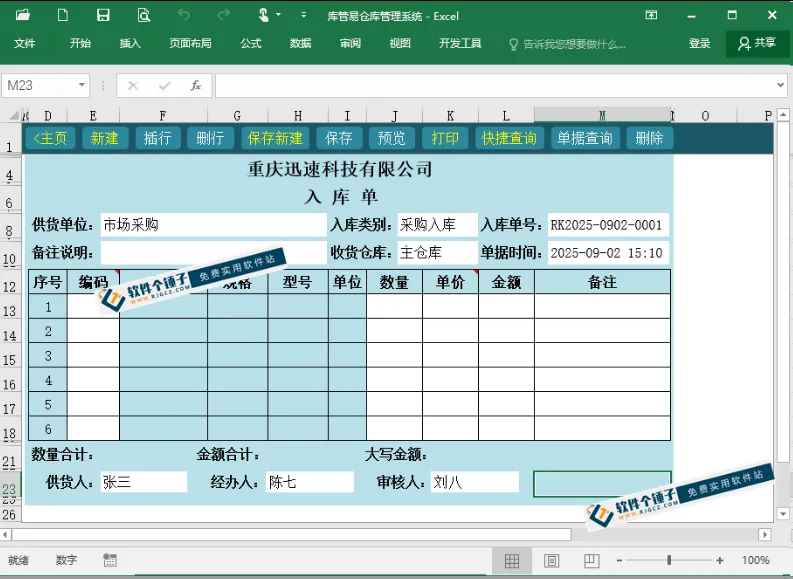Open Print Preview icon in quick access toolbar

(144, 16)
